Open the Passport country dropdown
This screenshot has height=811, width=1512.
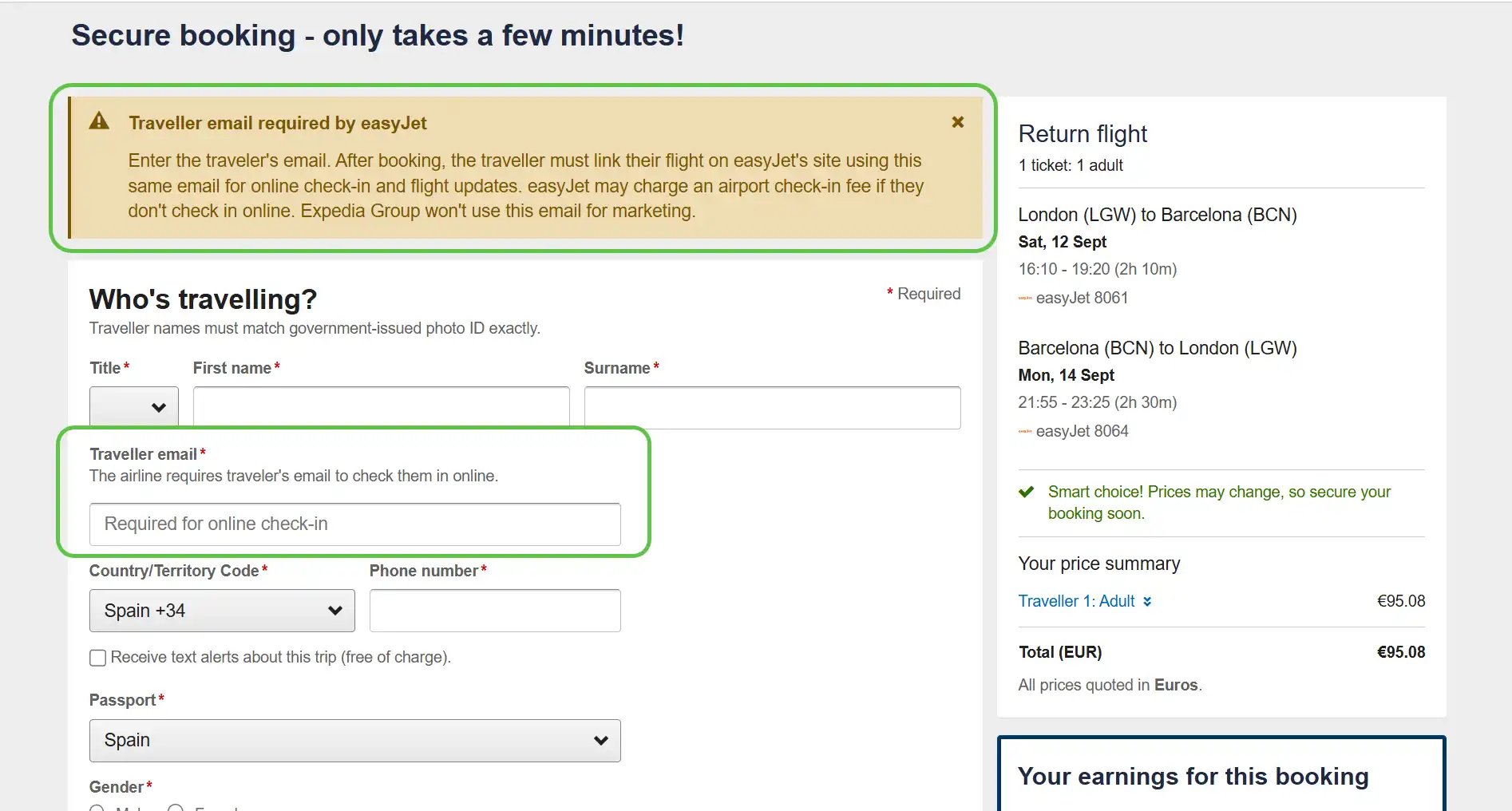click(355, 741)
